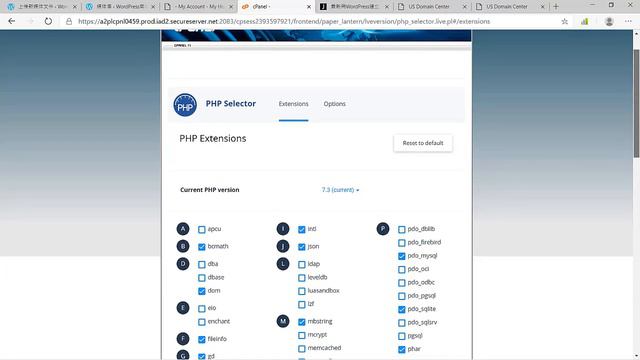Image resolution: width=640 pixels, height=360 pixels.
Task: Enable the pdo_sqlsrv extension checkbox
Action: click(x=402, y=323)
